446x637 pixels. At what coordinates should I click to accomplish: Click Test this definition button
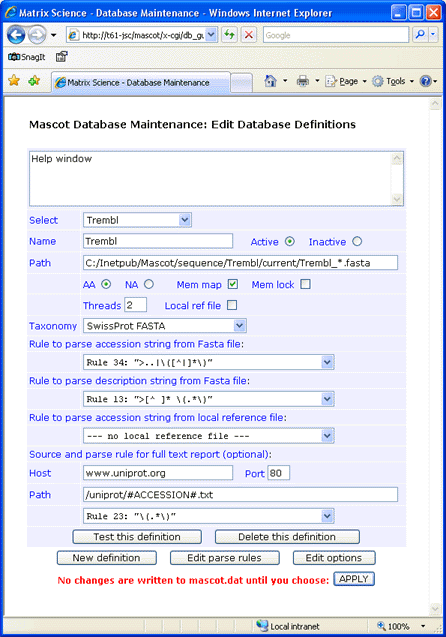[x=137, y=537]
